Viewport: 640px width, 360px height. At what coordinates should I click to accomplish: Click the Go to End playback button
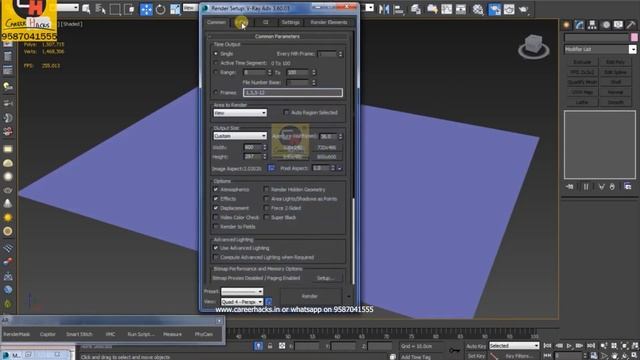(591, 346)
